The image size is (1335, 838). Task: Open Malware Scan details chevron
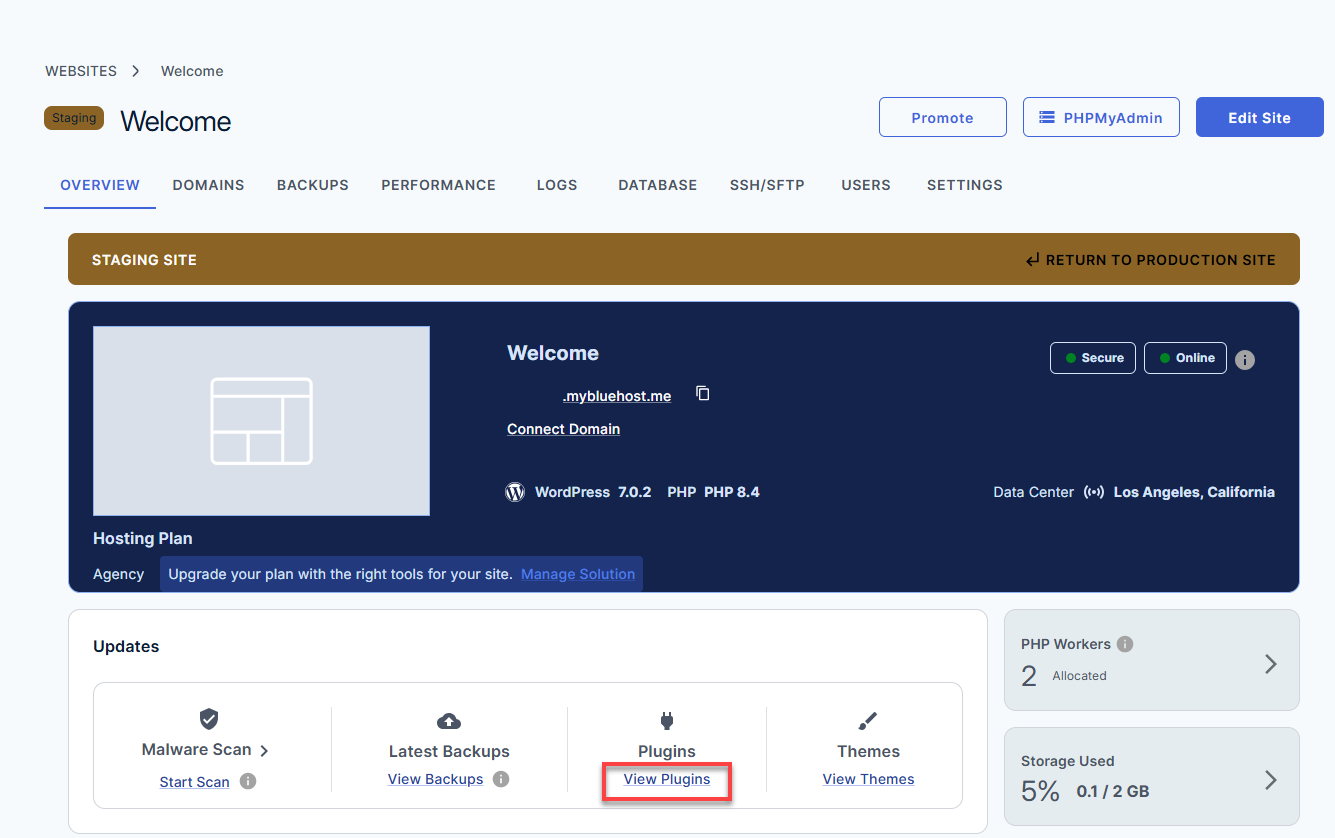(x=264, y=750)
